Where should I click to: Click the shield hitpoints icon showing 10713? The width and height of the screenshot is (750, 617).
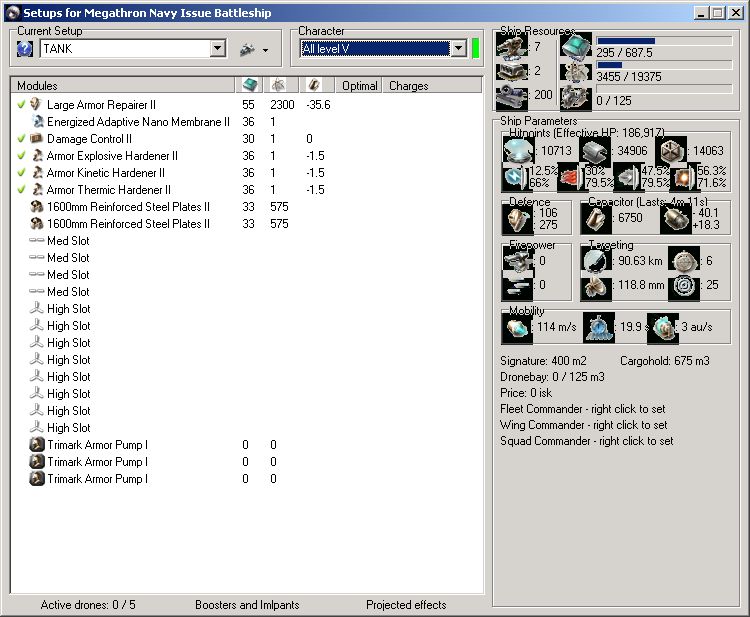coord(518,150)
